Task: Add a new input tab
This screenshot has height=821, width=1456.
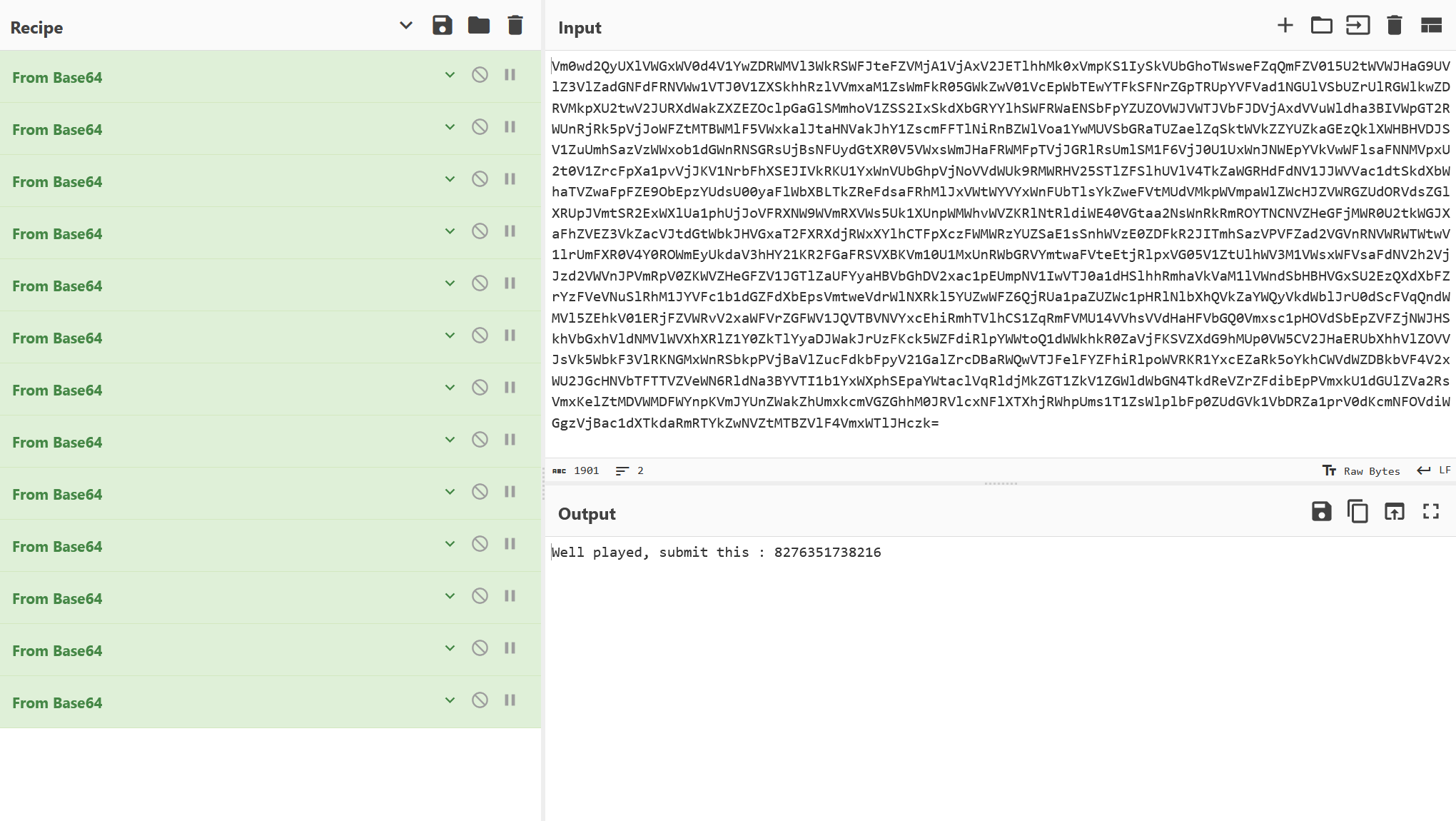Action: coord(1285,26)
